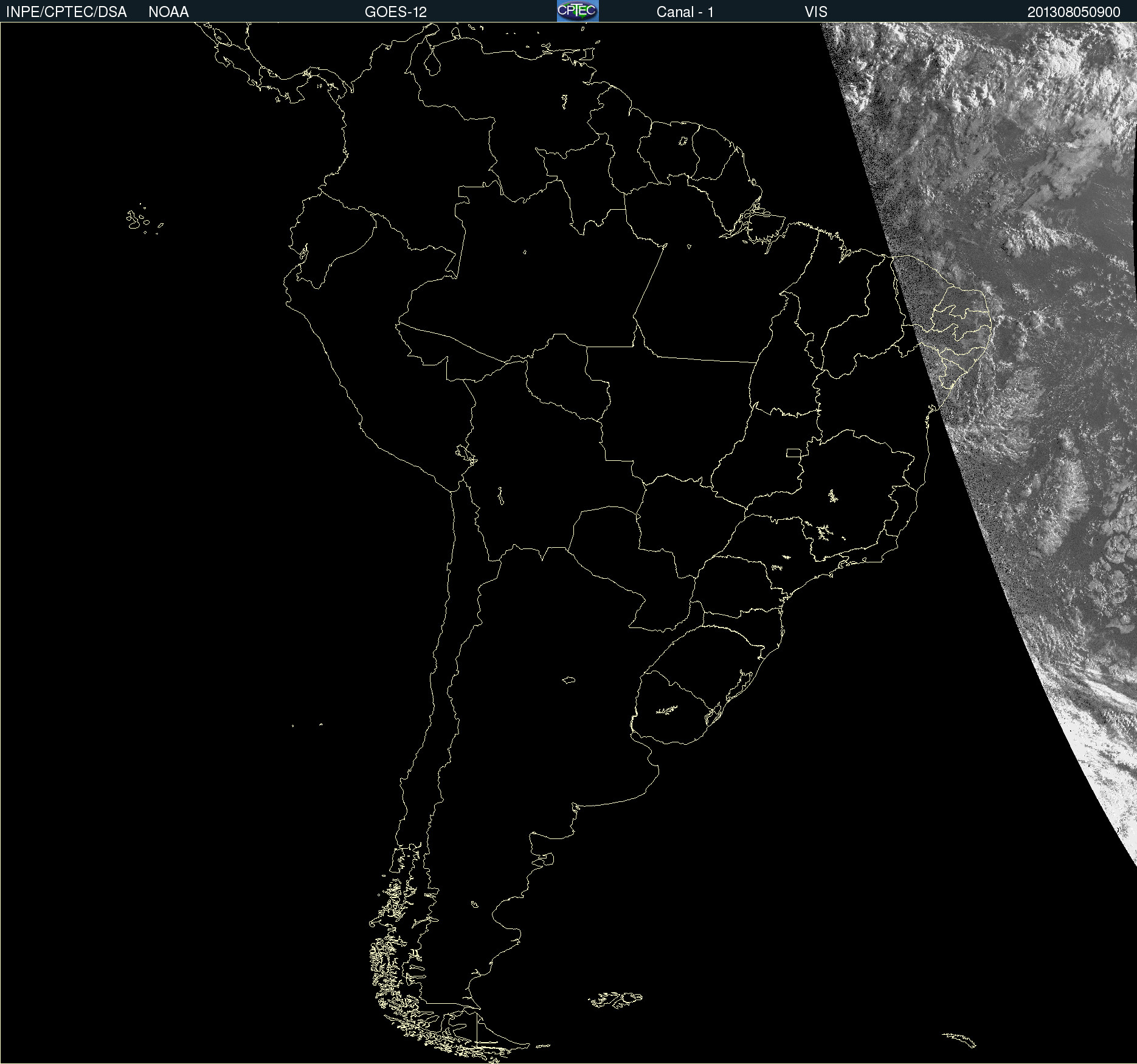Click the Canal - 1 label
Image resolution: width=1137 pixels, height=1064 pixels.
(685, 12)
